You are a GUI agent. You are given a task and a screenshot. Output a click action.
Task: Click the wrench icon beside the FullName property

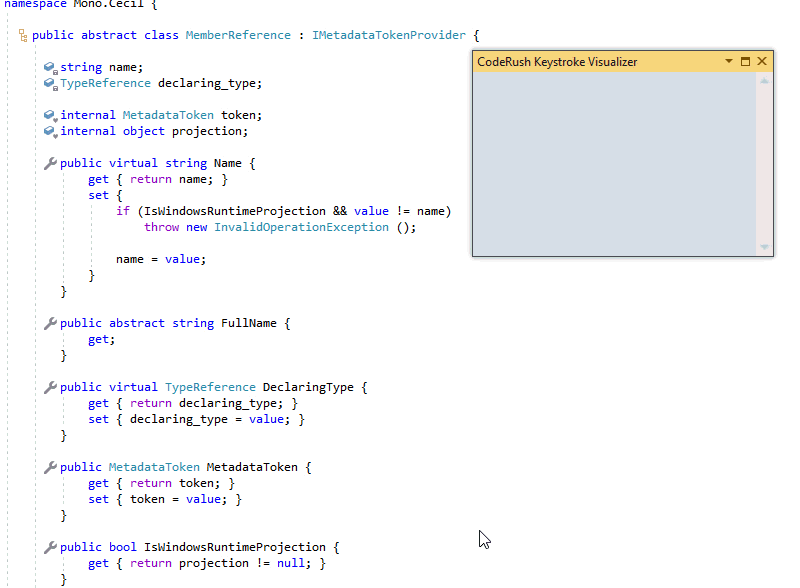tap(50, 324)
